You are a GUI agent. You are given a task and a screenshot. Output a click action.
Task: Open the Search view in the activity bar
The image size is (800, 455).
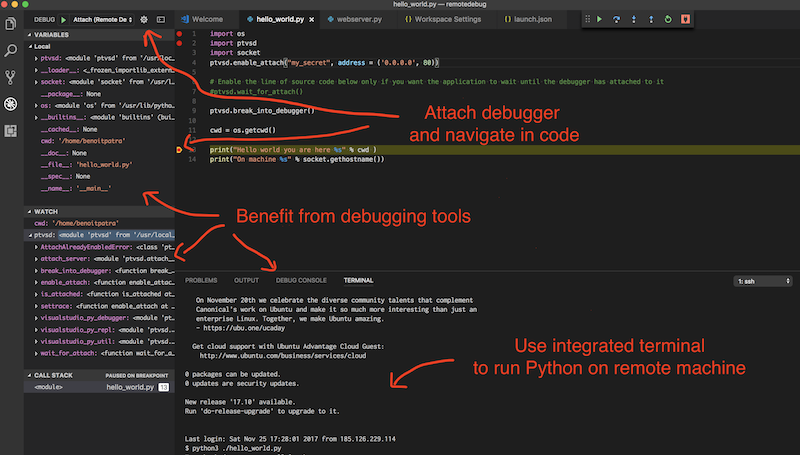click(x=11, y=50)
